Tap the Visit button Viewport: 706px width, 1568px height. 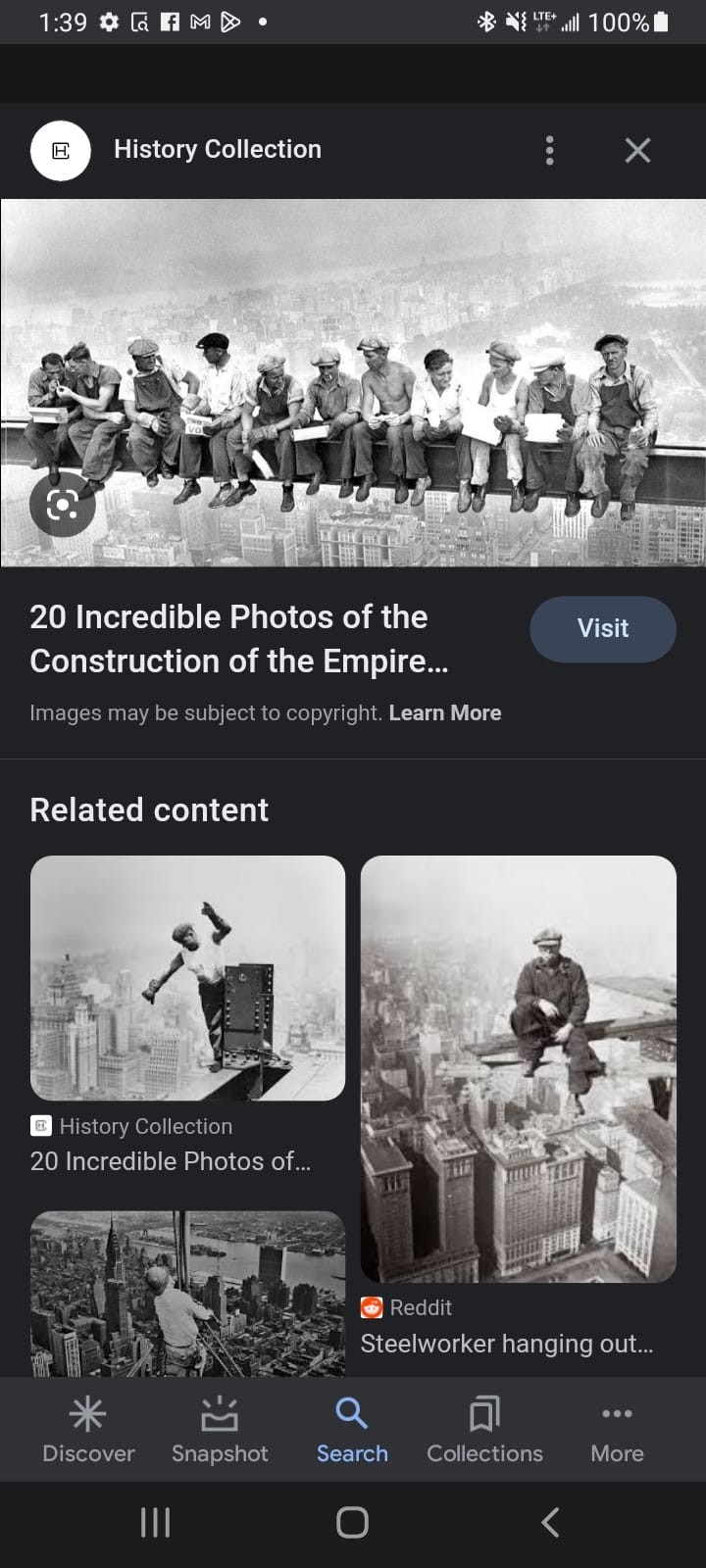[603, 628]
